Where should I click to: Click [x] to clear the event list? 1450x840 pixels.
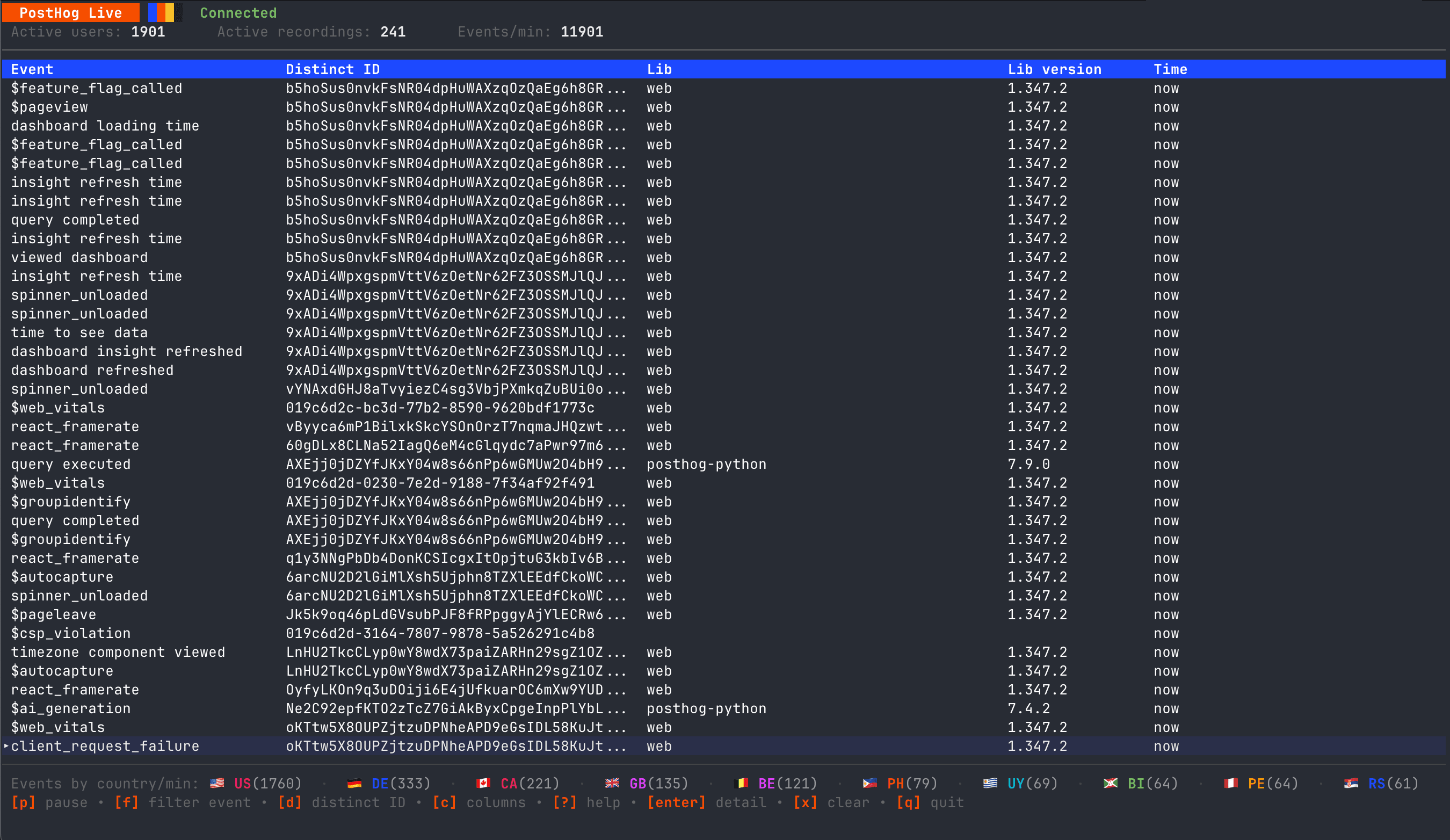point(806,802)
